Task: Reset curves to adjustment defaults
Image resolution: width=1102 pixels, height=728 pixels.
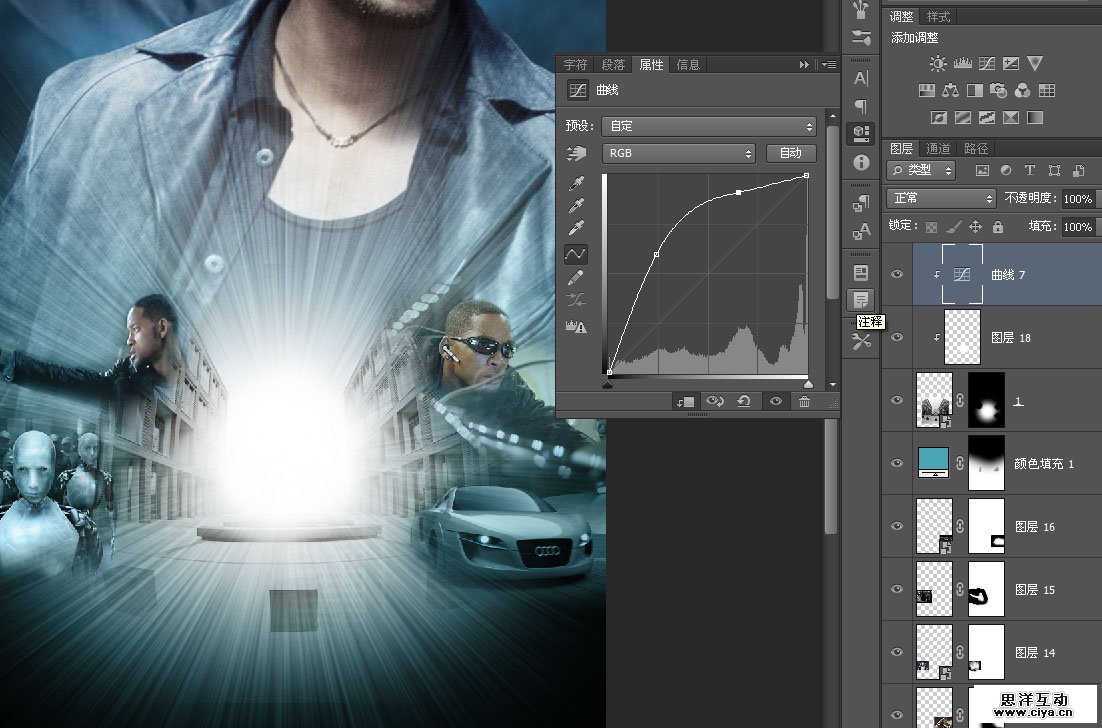Action: point(743,401)
